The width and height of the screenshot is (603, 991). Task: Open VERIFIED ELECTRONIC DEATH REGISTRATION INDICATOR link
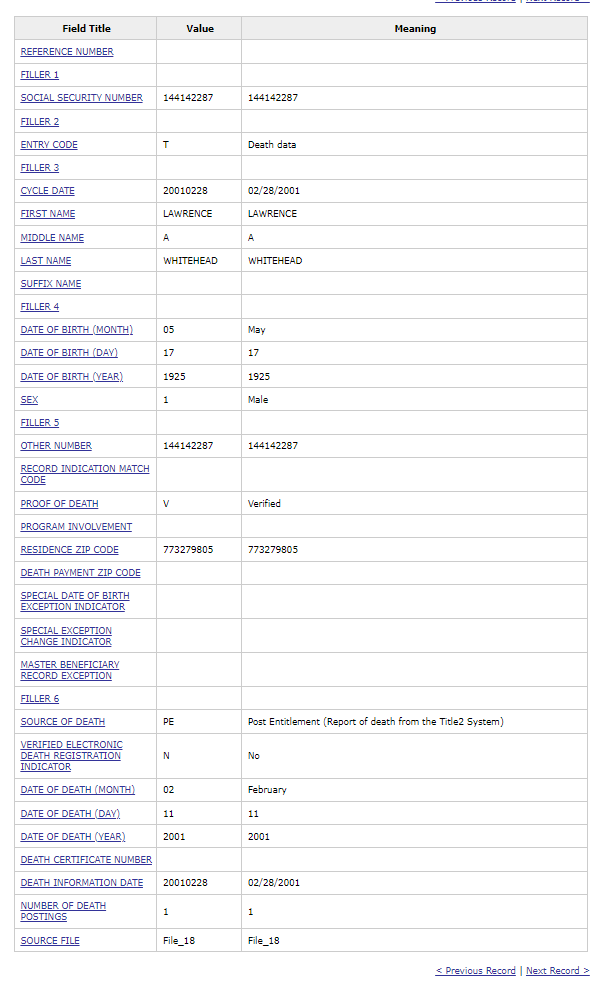click(72, 745)
